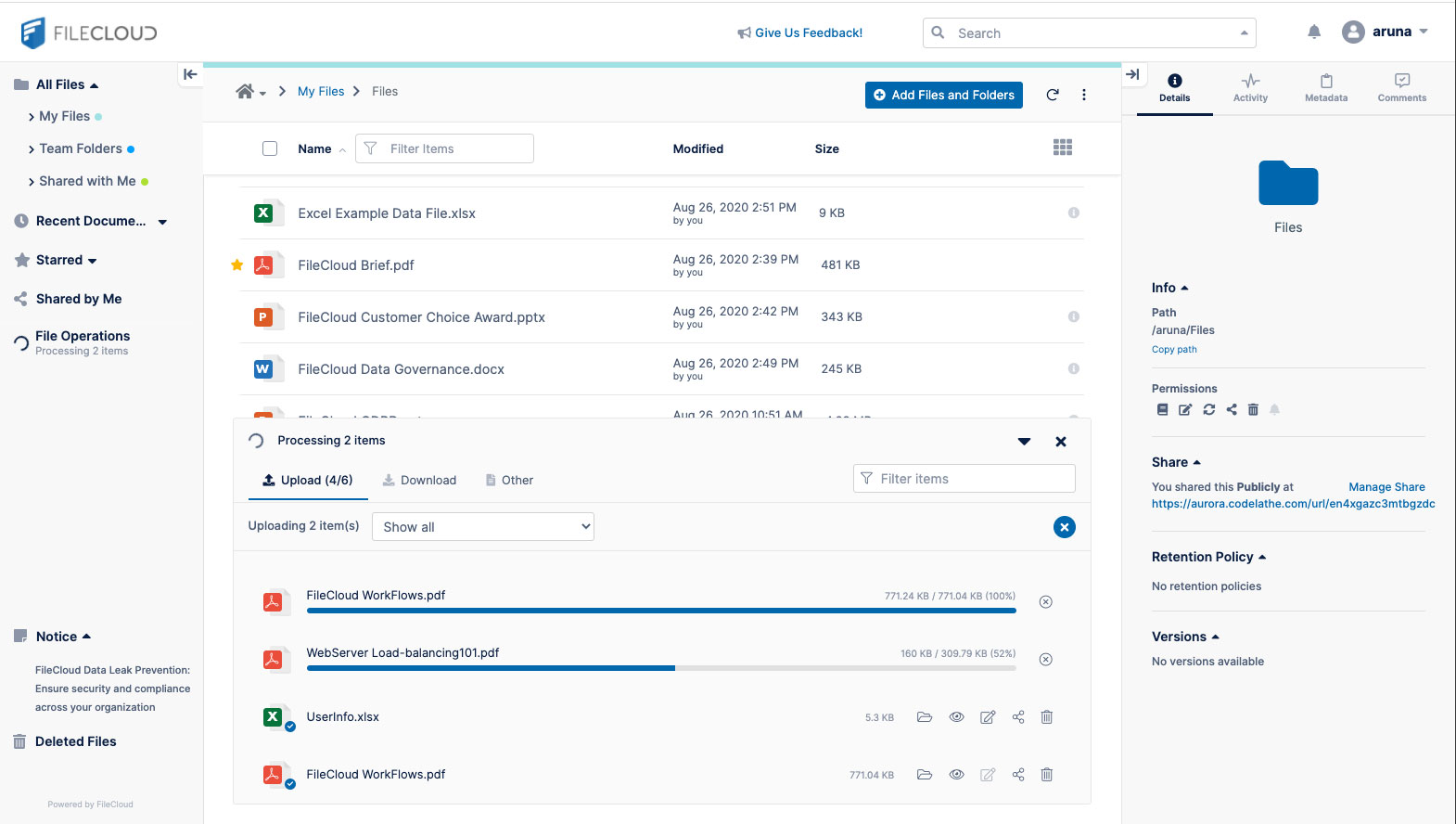The height and width of the screenshot is (824, 1456).
Task: Open the more options kebab menu
Action: point(1084,95)
